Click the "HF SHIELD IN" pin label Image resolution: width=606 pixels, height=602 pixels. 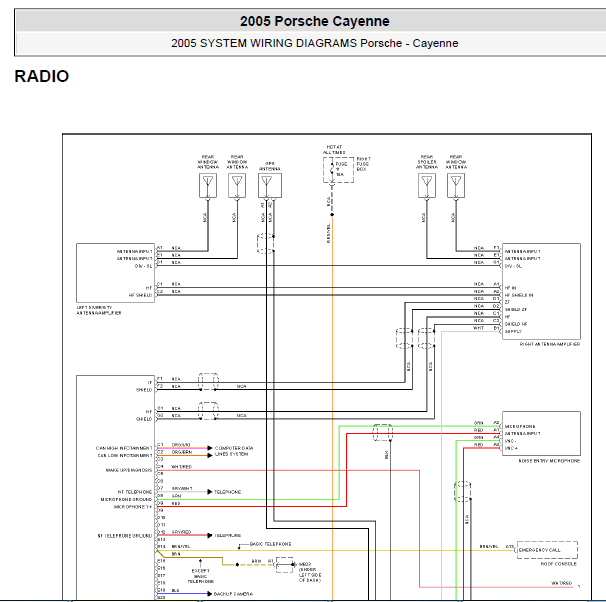(519, 295)
